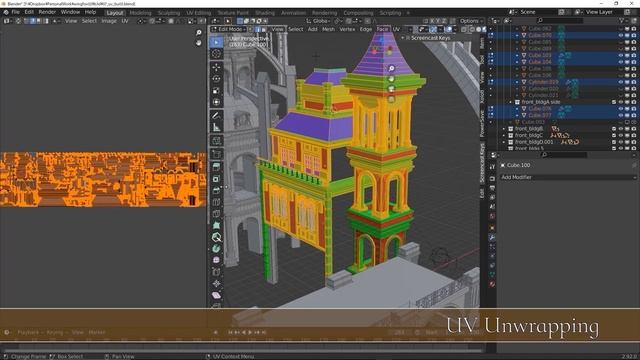Image resolution: width=640 pixels, height=360 pixels.
Task: Hide Cube.076 with its eye icon
Action: tap(621, 109)
